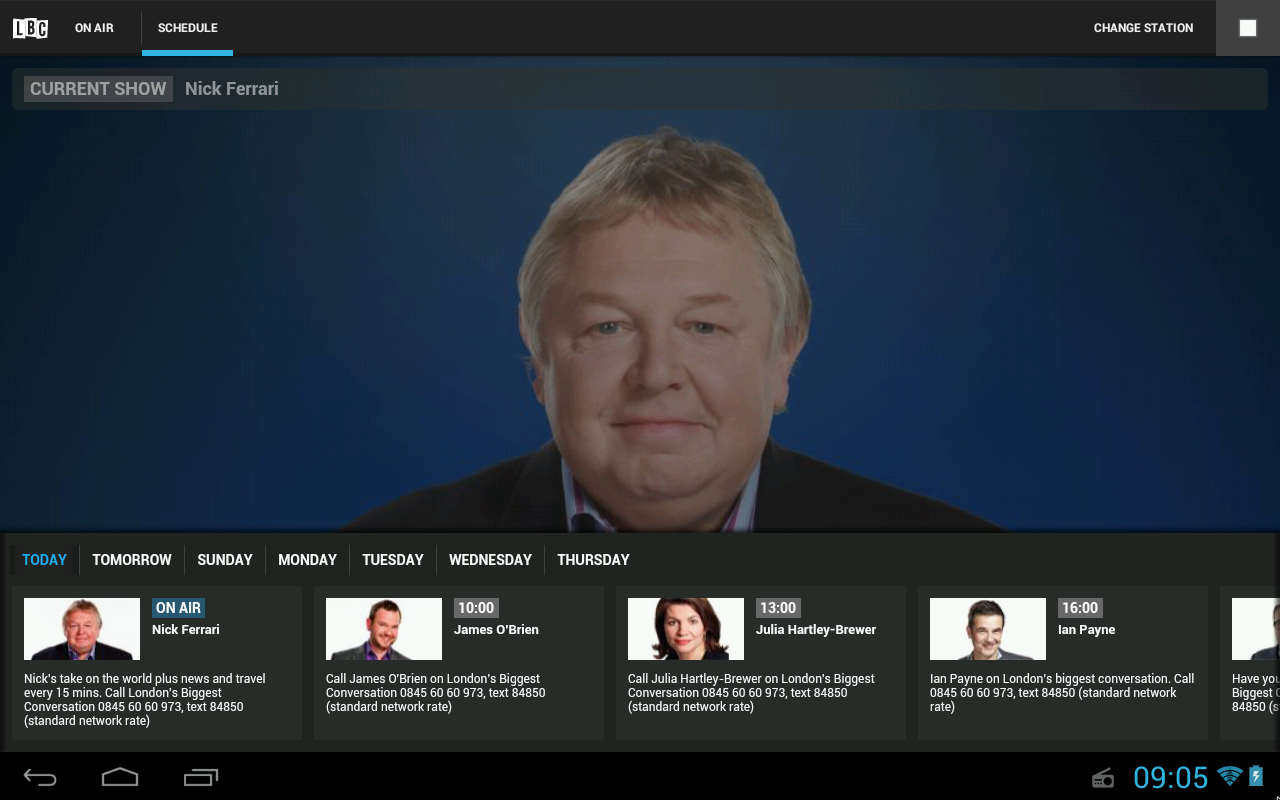Click the ON AIR badge on Nick Ferrari
1280x800 pixels.
point(178,607)
